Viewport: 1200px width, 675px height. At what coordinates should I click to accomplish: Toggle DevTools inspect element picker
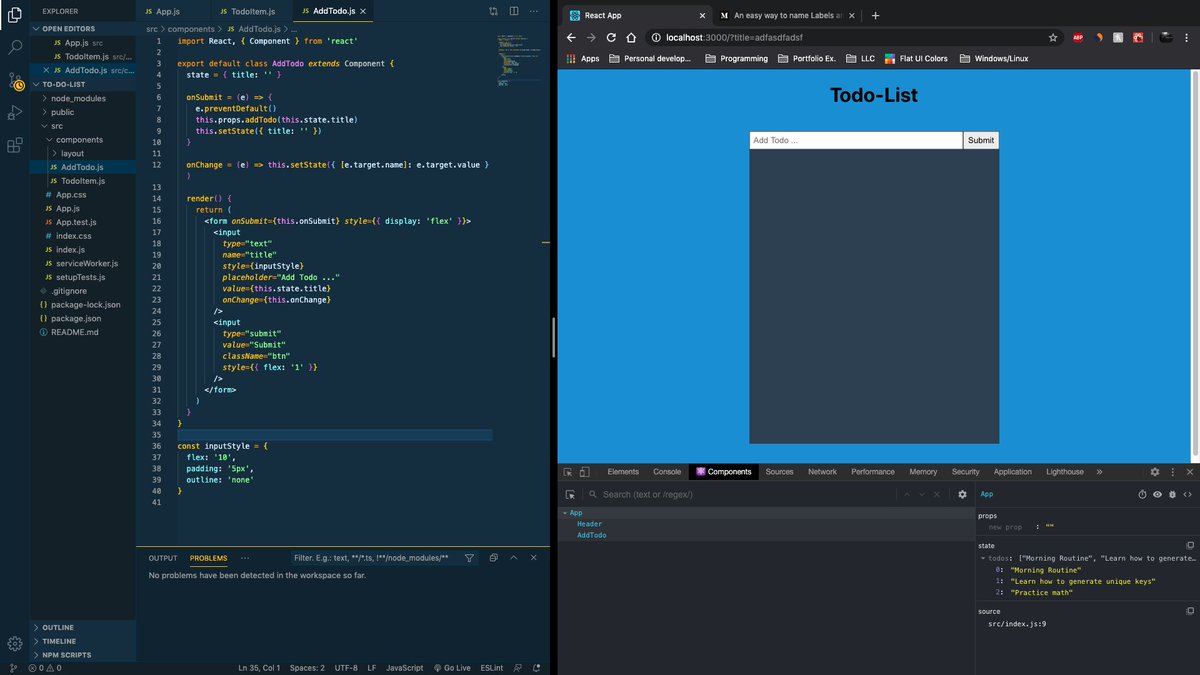tap(568, 471)
